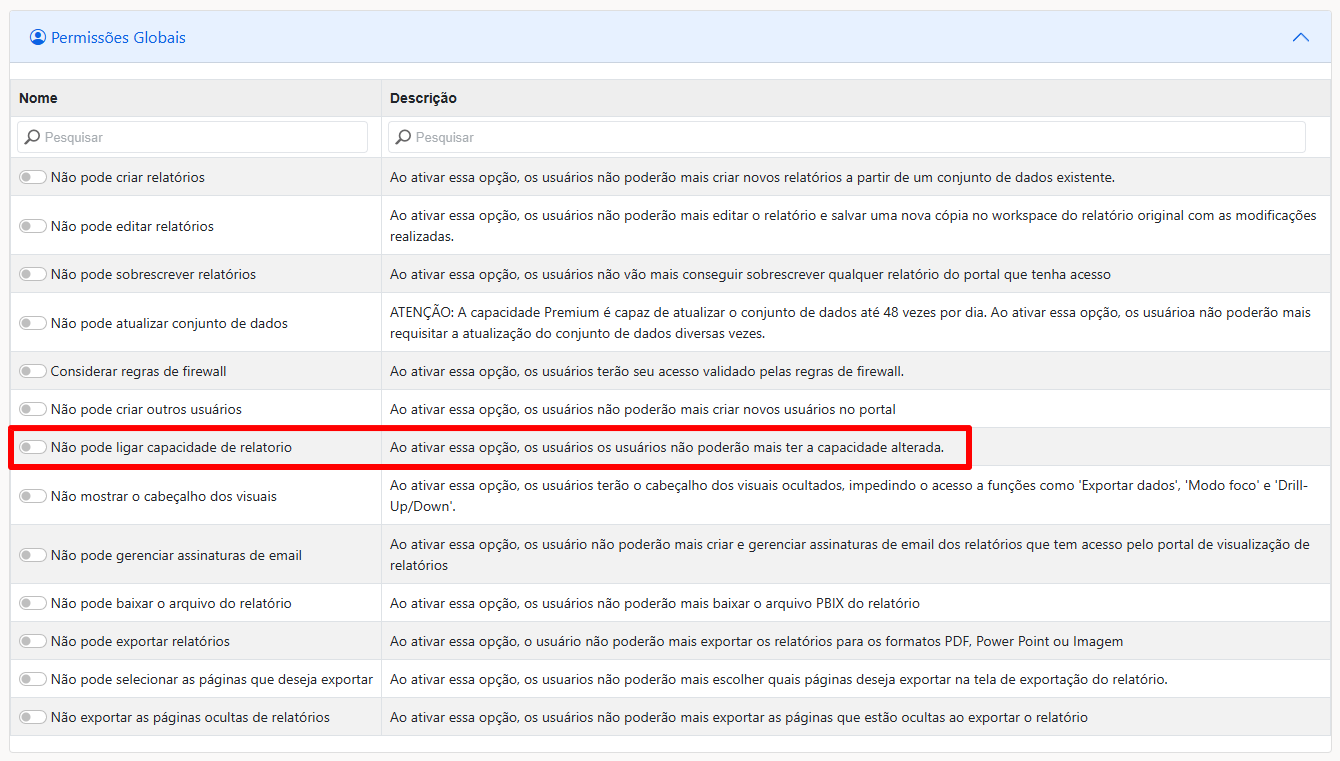Toggle 'Não pode editar relatórios' switch
1340x761 pixels.
pos(33,226)
